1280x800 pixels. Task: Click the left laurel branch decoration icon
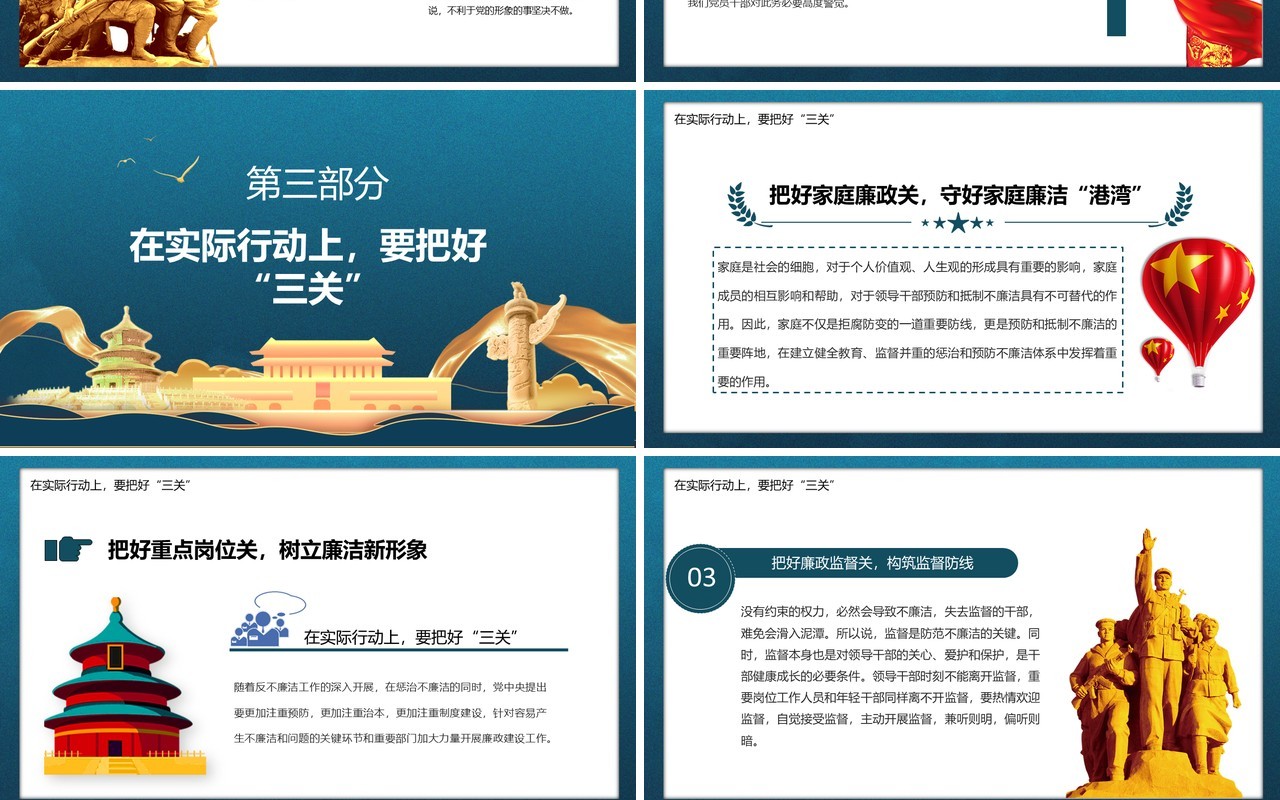pos(742,204)
